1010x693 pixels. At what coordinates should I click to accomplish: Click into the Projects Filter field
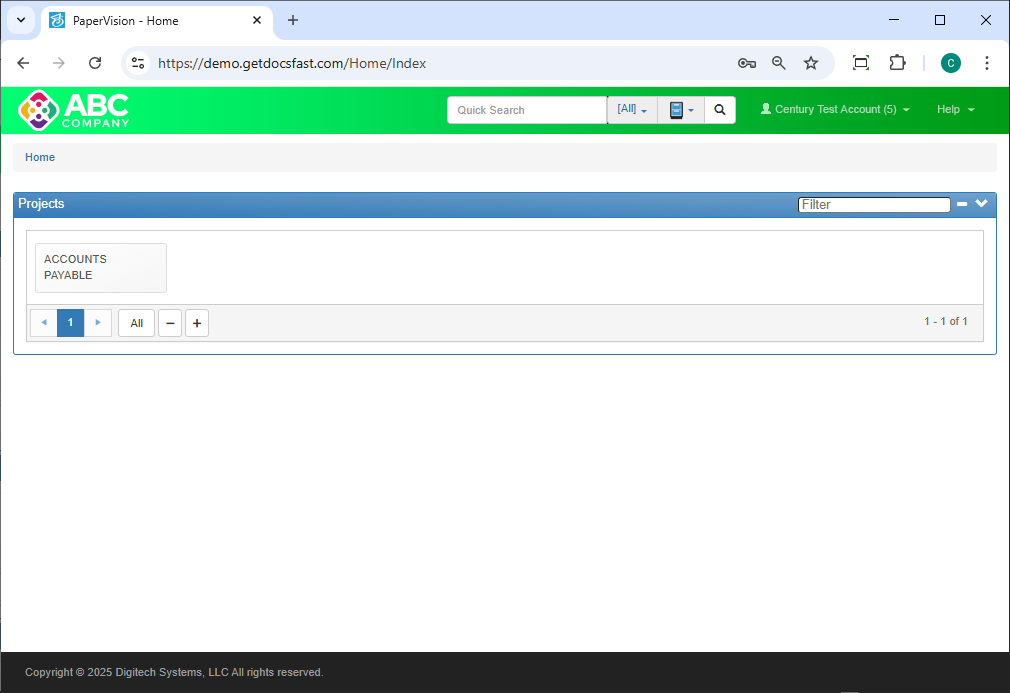point(873,205)
